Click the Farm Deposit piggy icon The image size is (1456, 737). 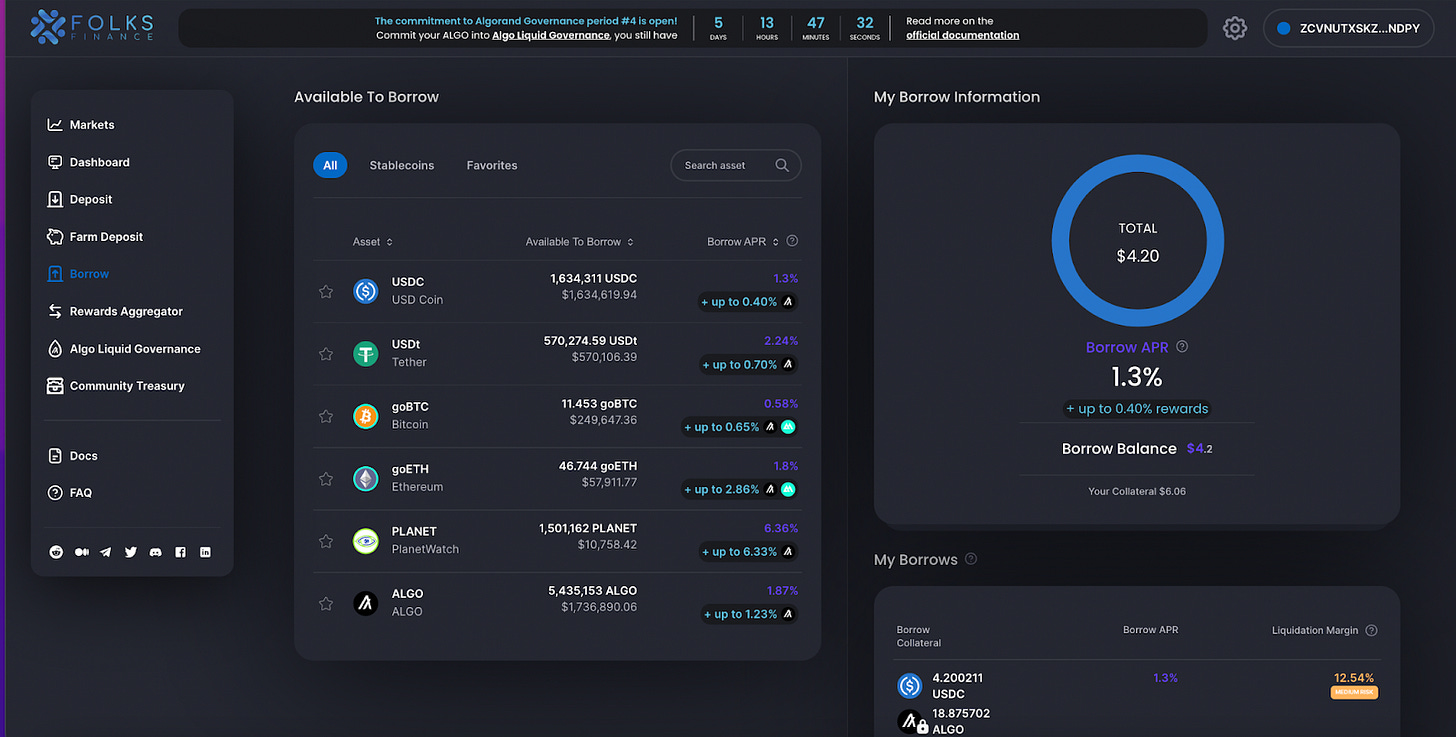55,236
